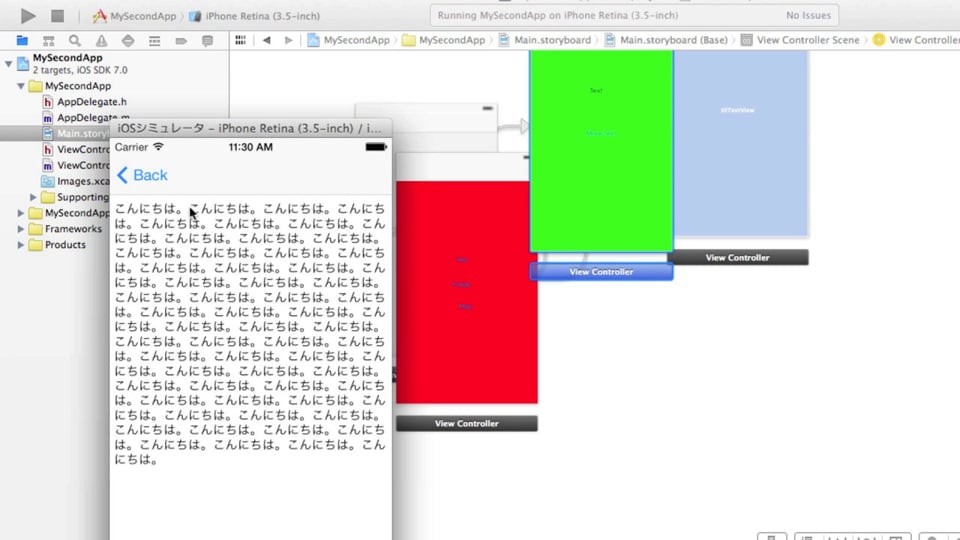
Task: Show the Project navigator folder icon
Action: 22,40
